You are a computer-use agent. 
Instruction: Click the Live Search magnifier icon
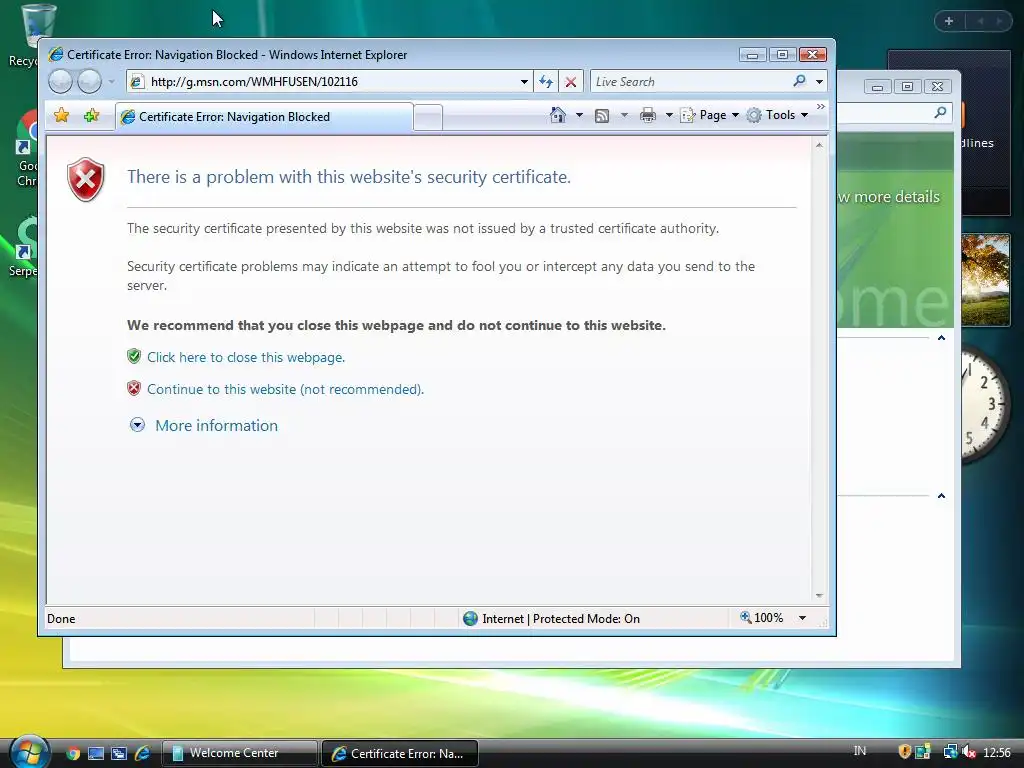point(799,81)
